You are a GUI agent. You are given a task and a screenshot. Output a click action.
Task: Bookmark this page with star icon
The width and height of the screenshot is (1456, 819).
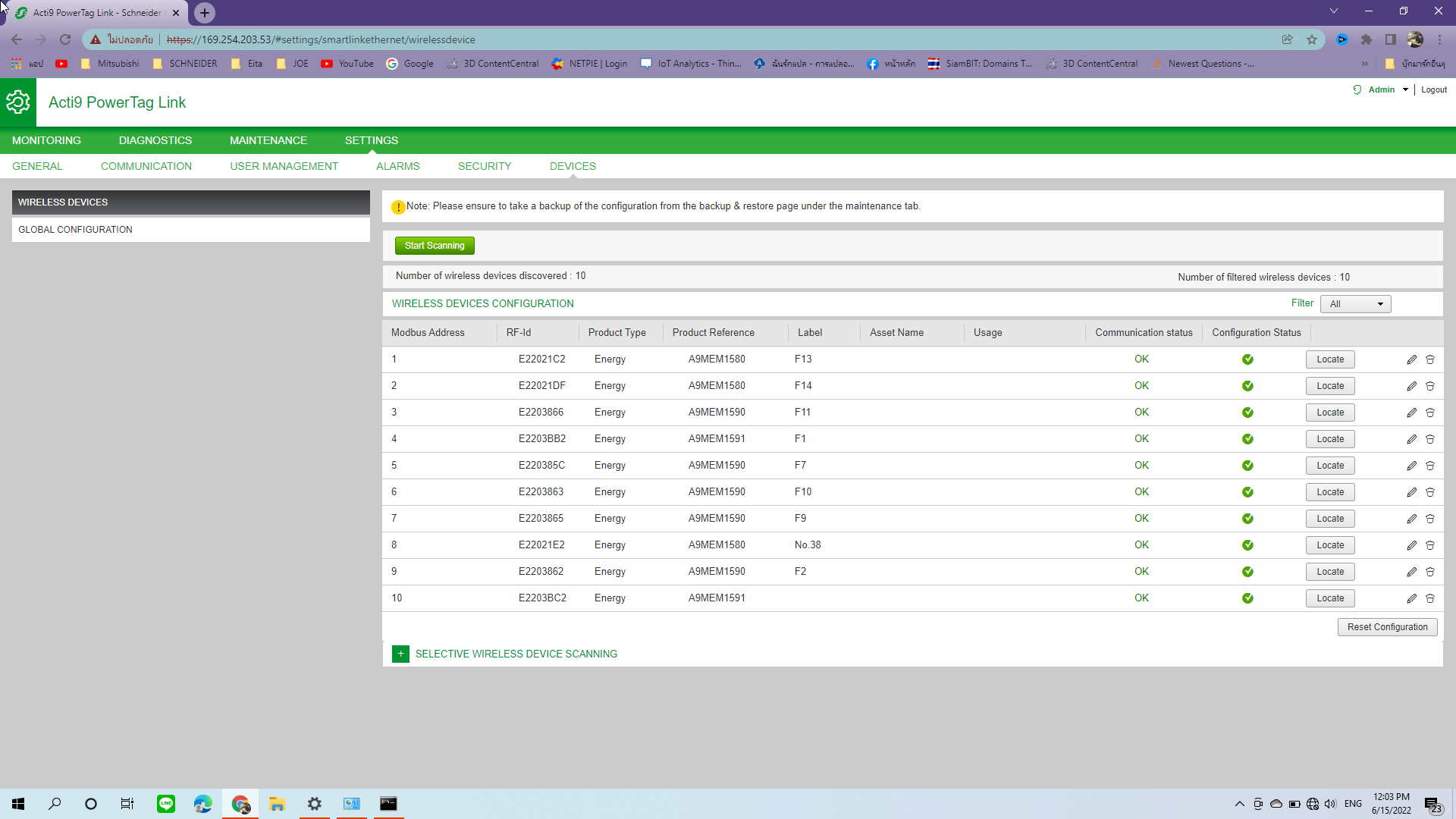[x=1312, y=39]
